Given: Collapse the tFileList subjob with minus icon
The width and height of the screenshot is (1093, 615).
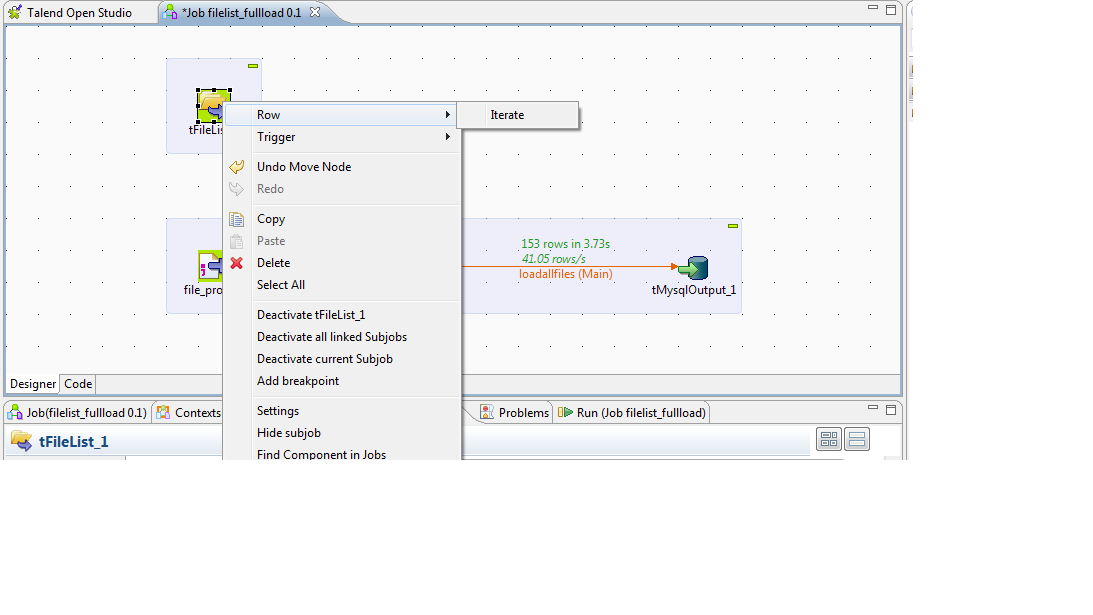Looking at the screenshot, I should coord(253,66).
